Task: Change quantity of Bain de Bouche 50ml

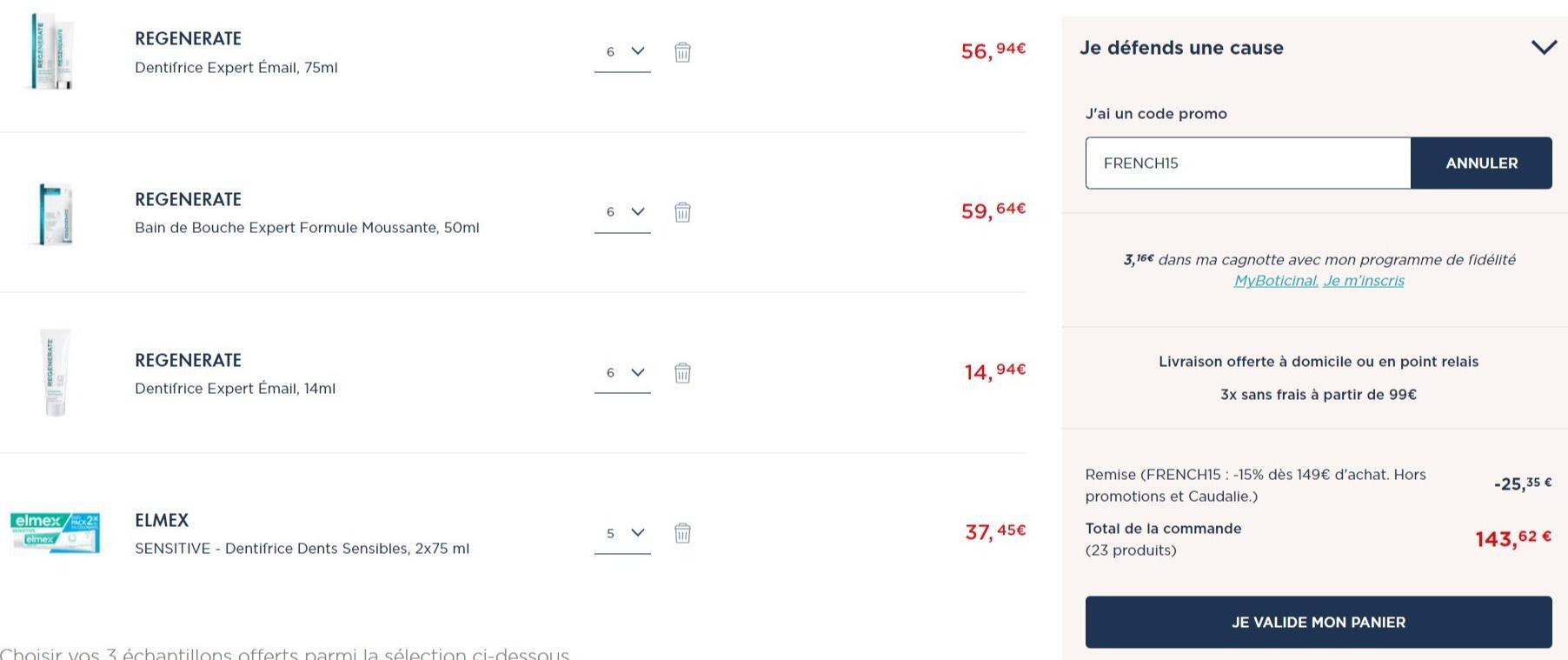Action: coord(622,212)
